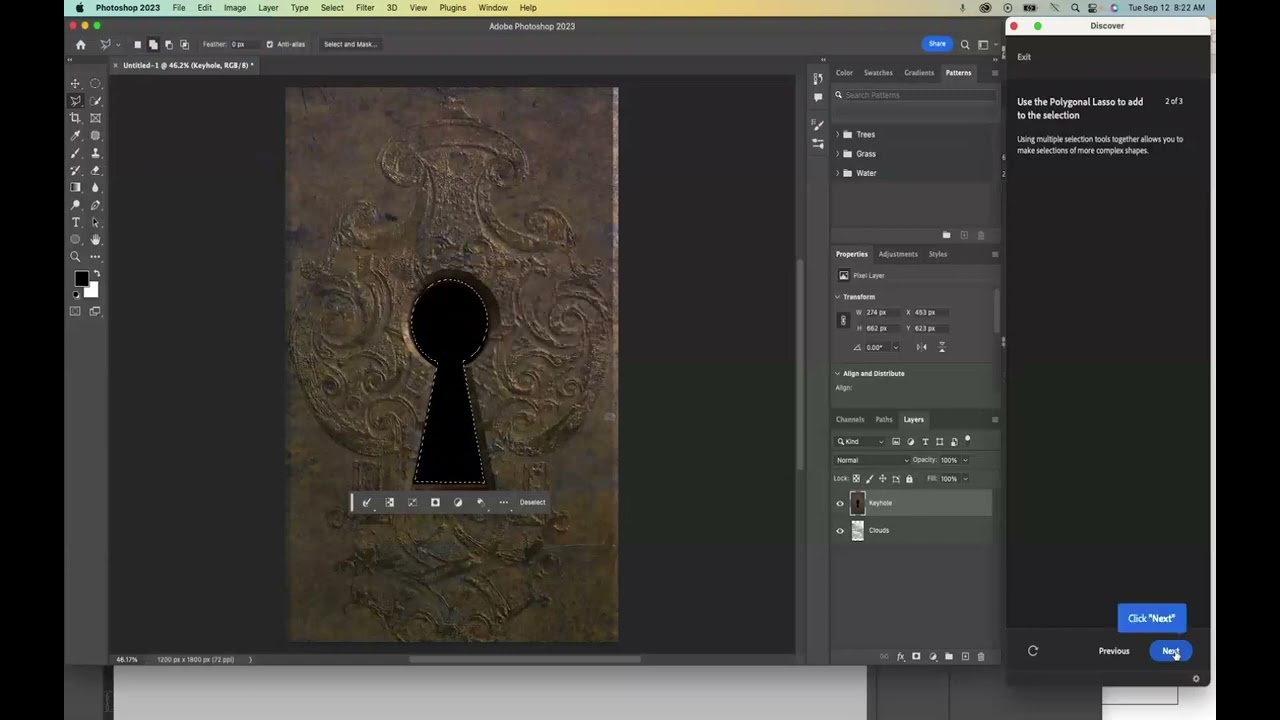Select the Clone Stamp tool
1280x720 pixels.
pos(95,153)
